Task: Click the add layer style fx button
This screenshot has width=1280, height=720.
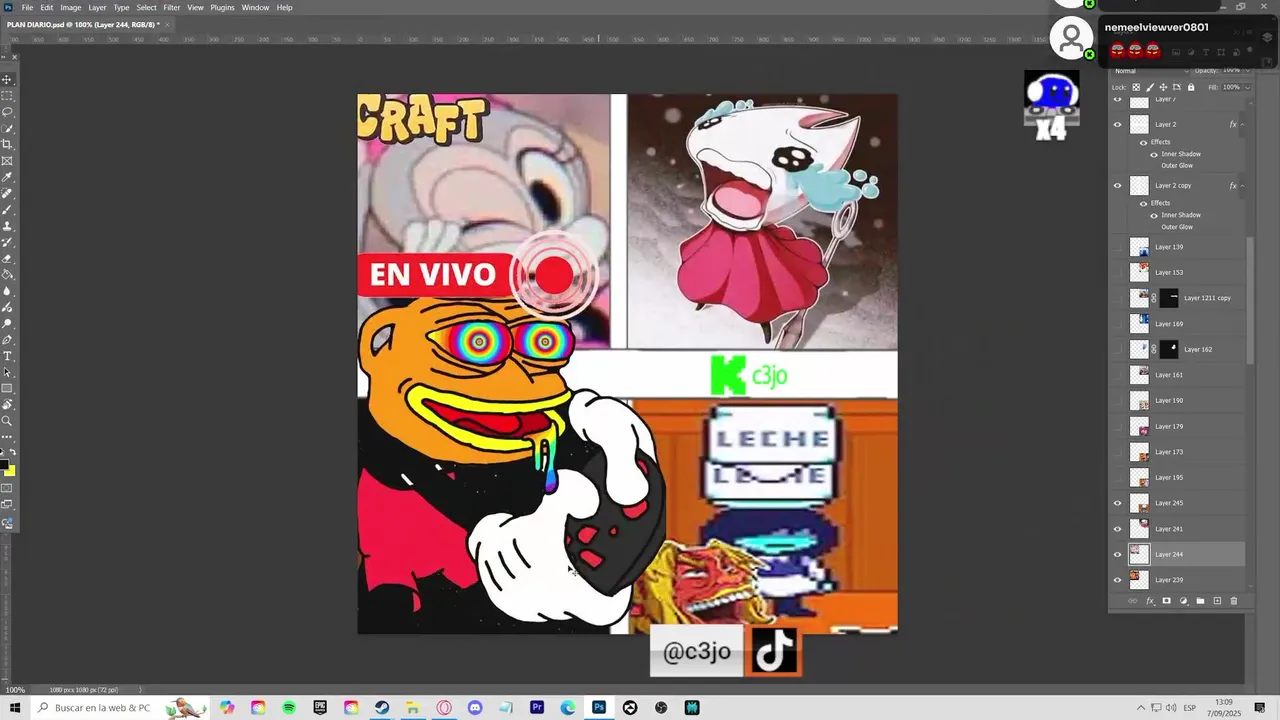Action: click(x=1150, y=601)
